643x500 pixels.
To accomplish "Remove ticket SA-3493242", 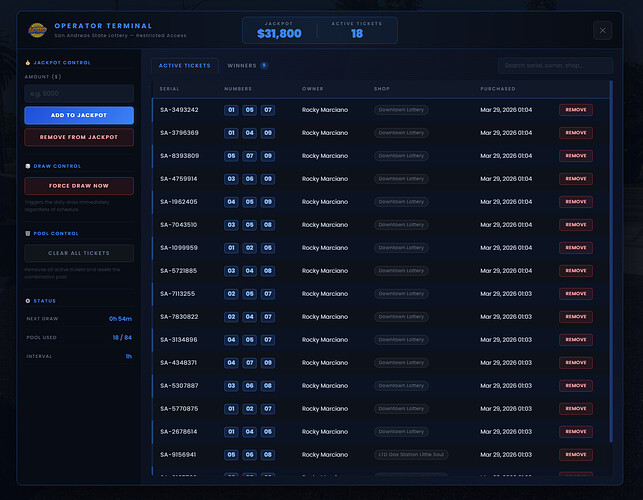I will click(576, 110).
